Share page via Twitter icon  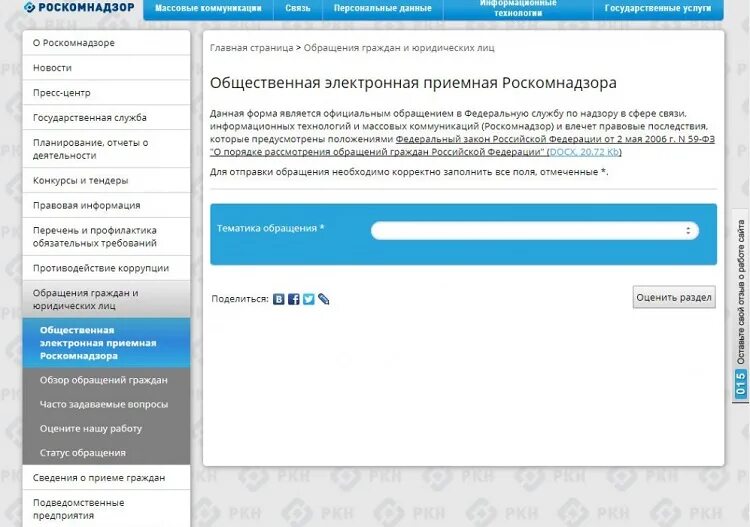pyautogui.click(x=309, y=299)
